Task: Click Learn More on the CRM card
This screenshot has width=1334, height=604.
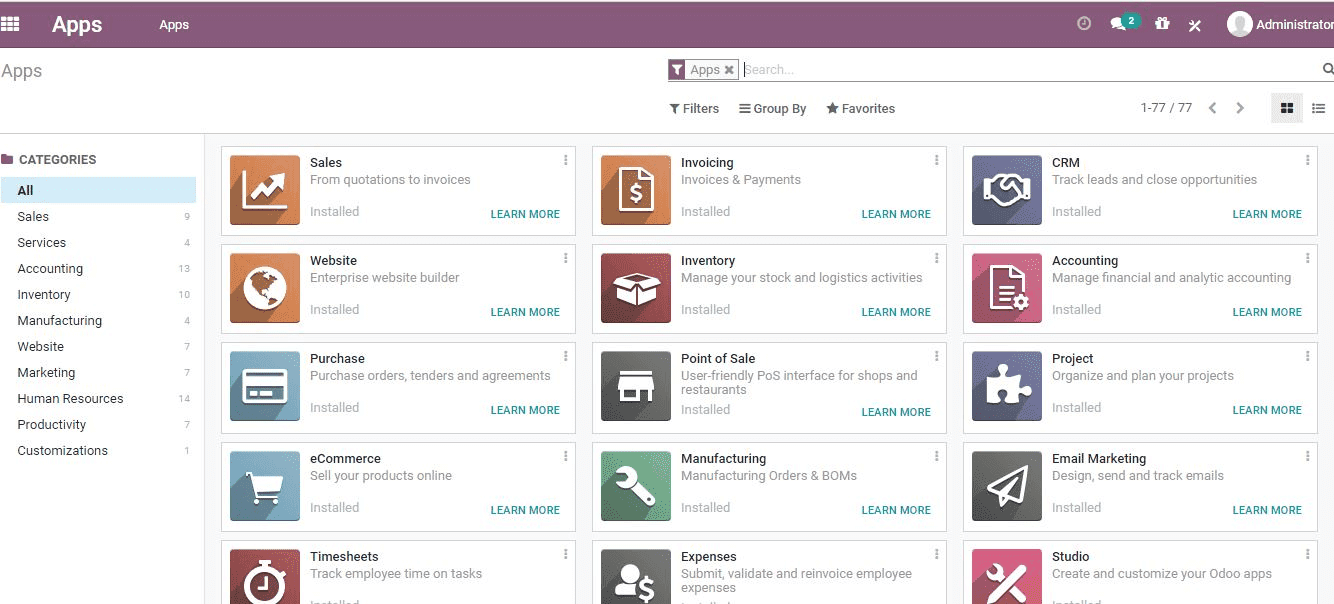Action: point(1267,214)
